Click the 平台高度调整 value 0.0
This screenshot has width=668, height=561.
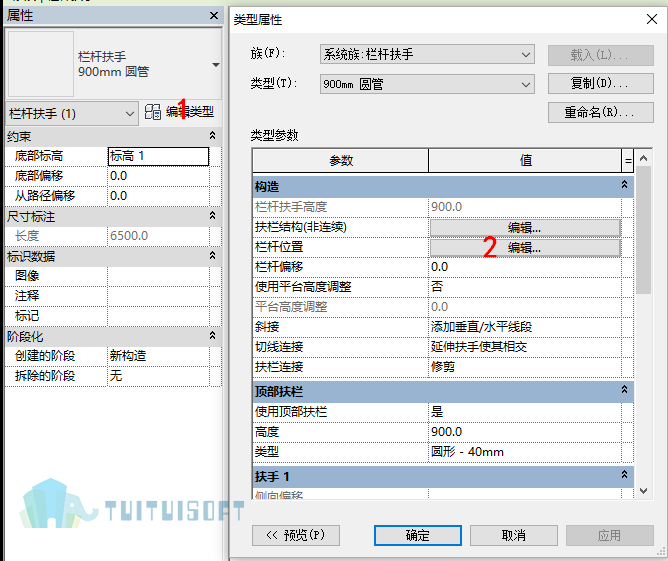click(x=525, y=307)
